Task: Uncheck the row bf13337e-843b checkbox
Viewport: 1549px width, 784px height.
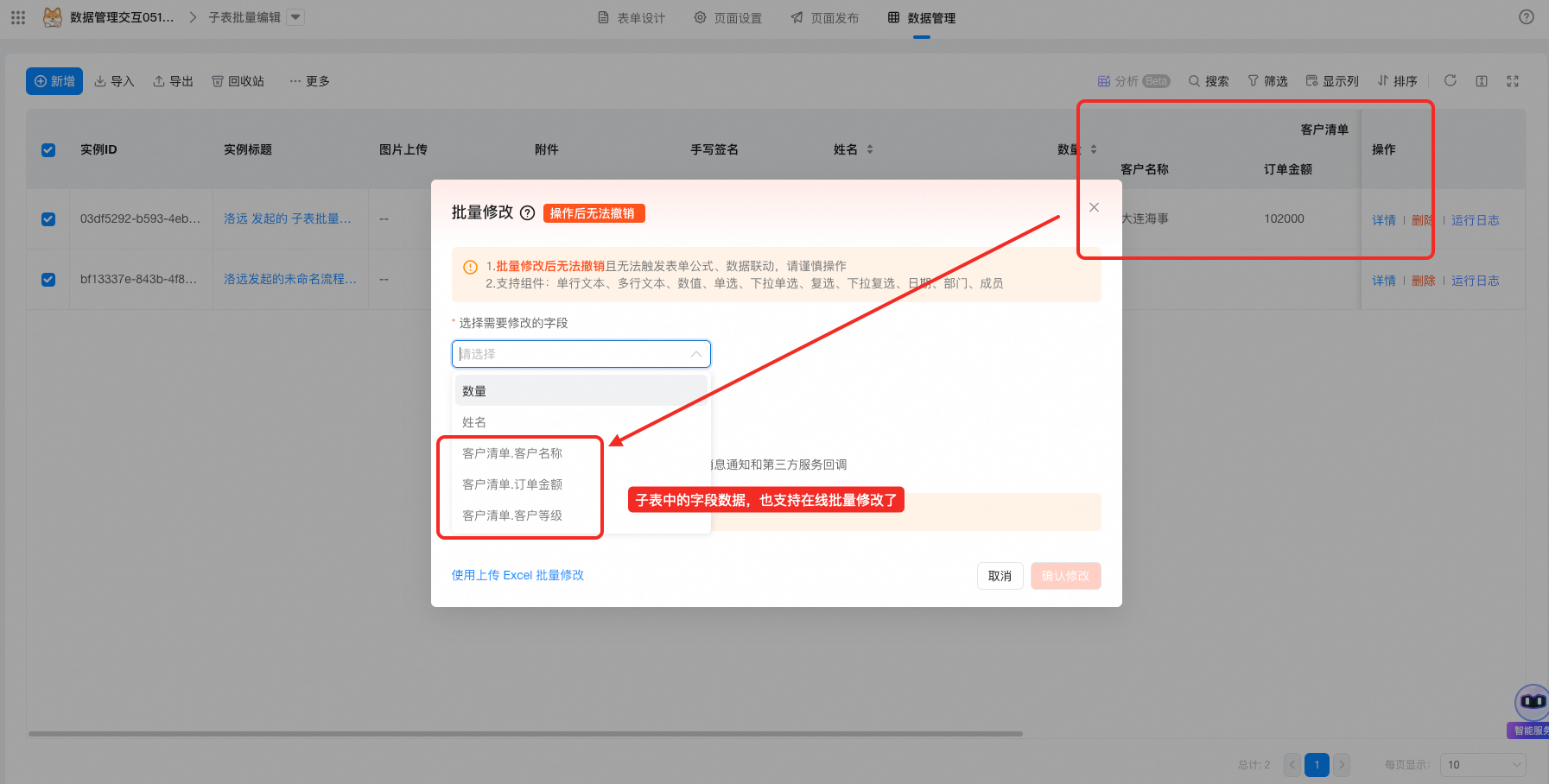Action: (48, 280)
